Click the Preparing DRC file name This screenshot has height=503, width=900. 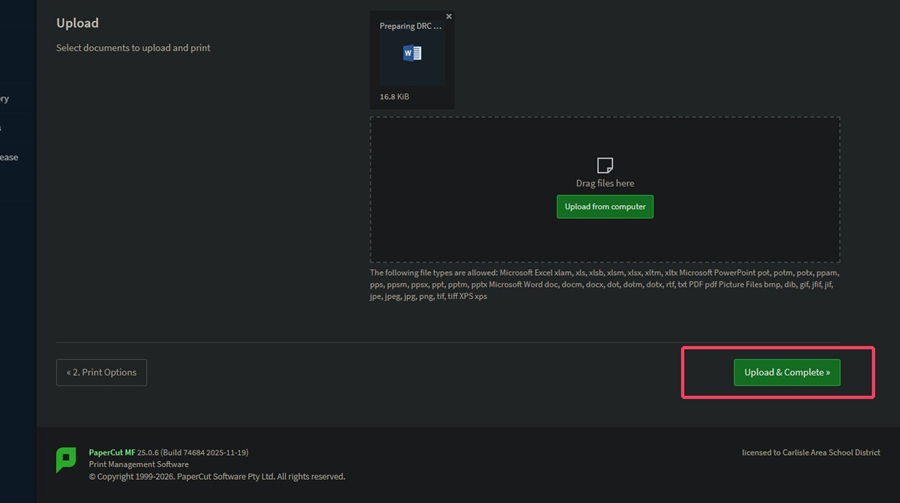(410, 26)
